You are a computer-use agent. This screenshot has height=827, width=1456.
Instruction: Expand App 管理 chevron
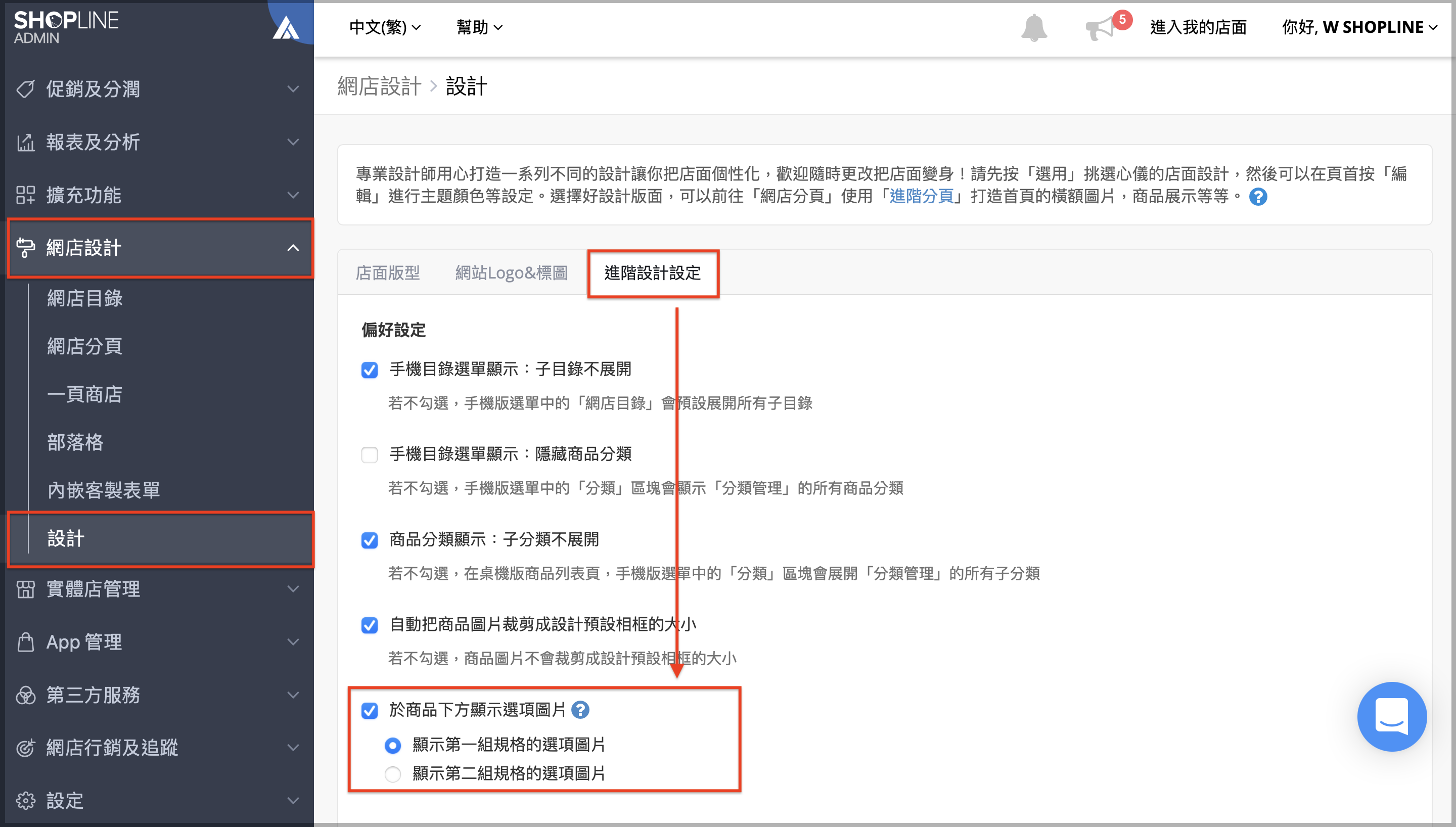pyautogui.click(x=293, y=642)
